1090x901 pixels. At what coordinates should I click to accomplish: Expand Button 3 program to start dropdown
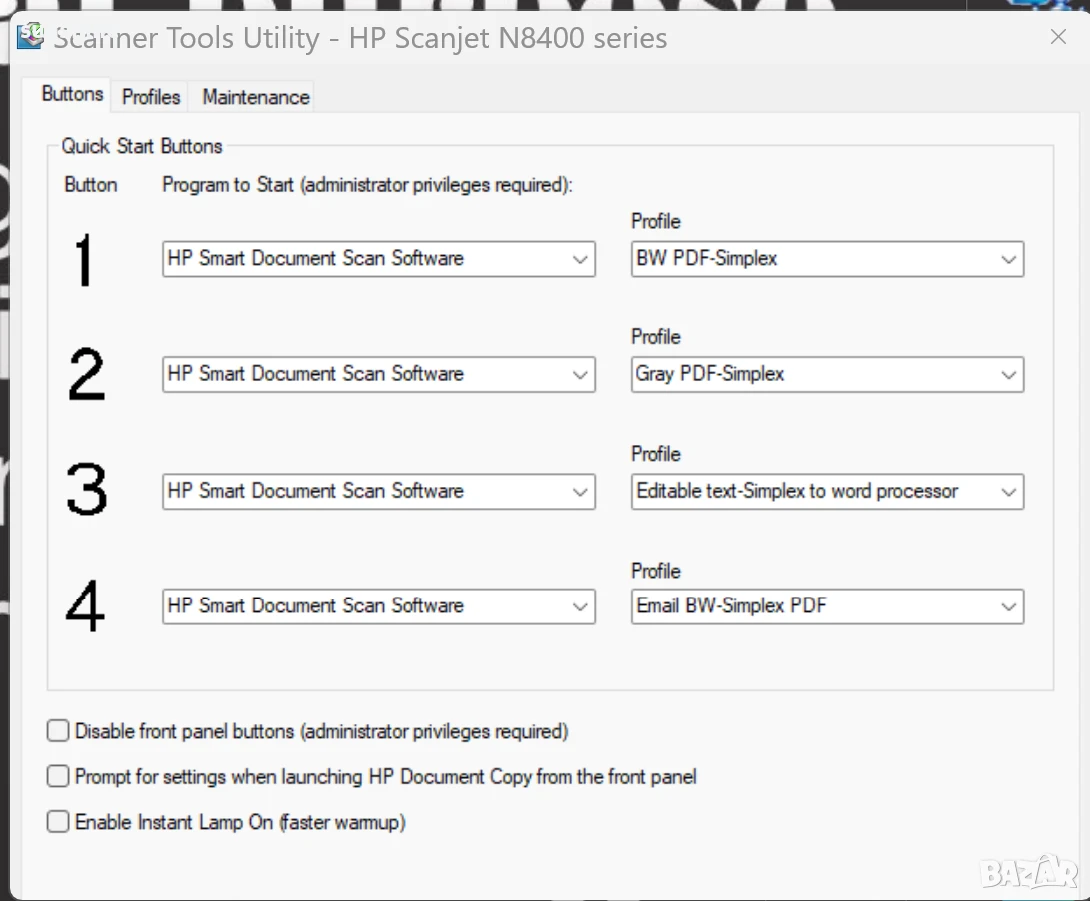[x=379, y=492]
